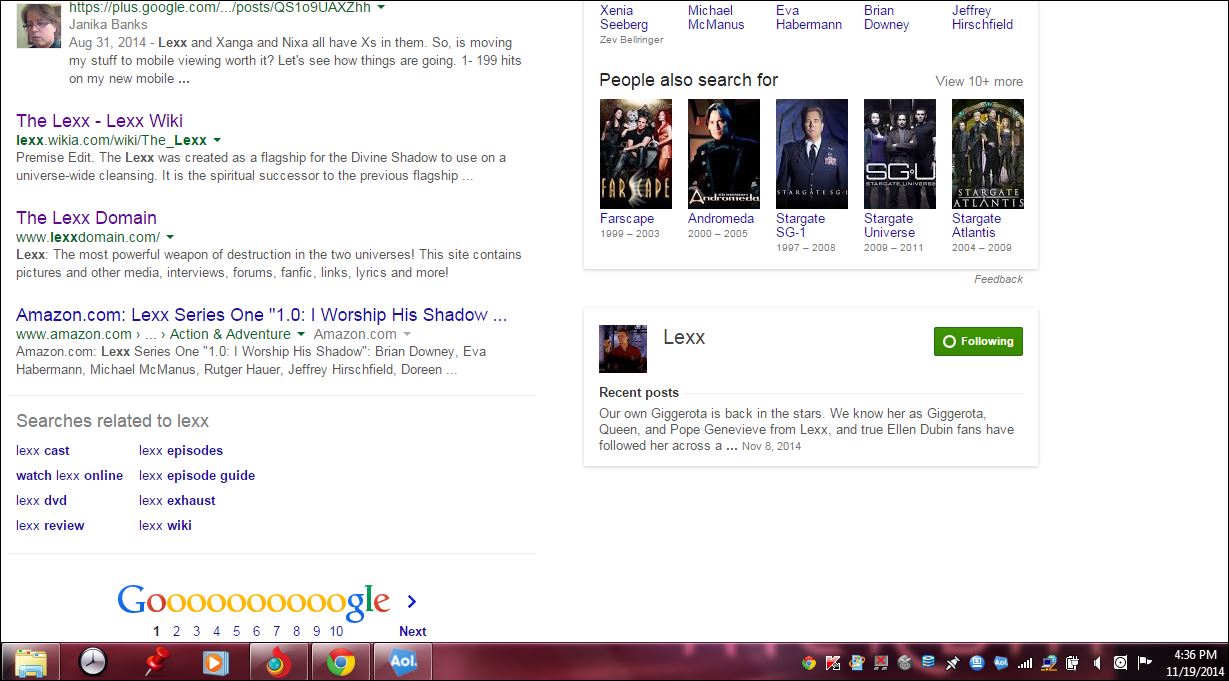Click cast member Brian Downey link

[x=887, y=17]
